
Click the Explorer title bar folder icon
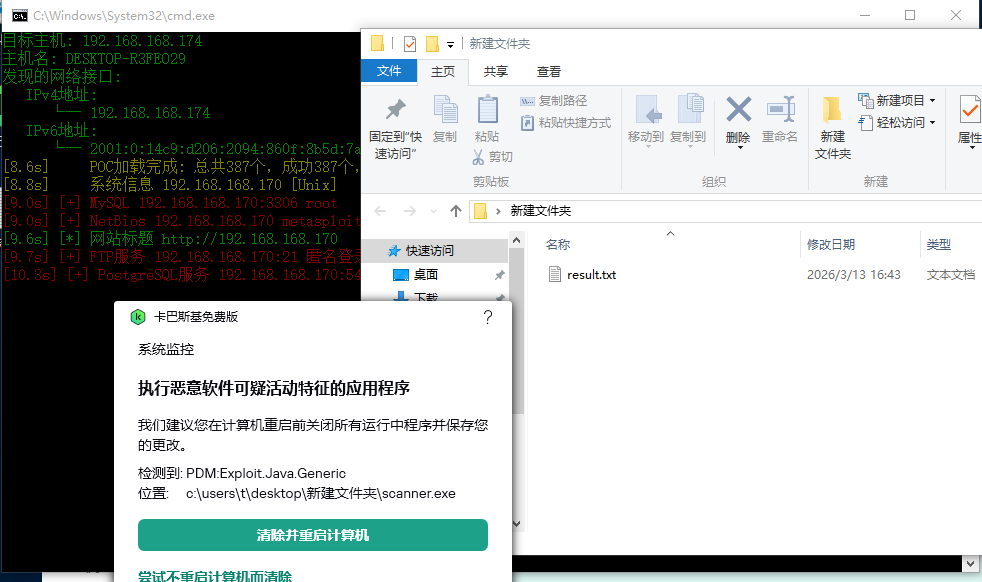377,43
